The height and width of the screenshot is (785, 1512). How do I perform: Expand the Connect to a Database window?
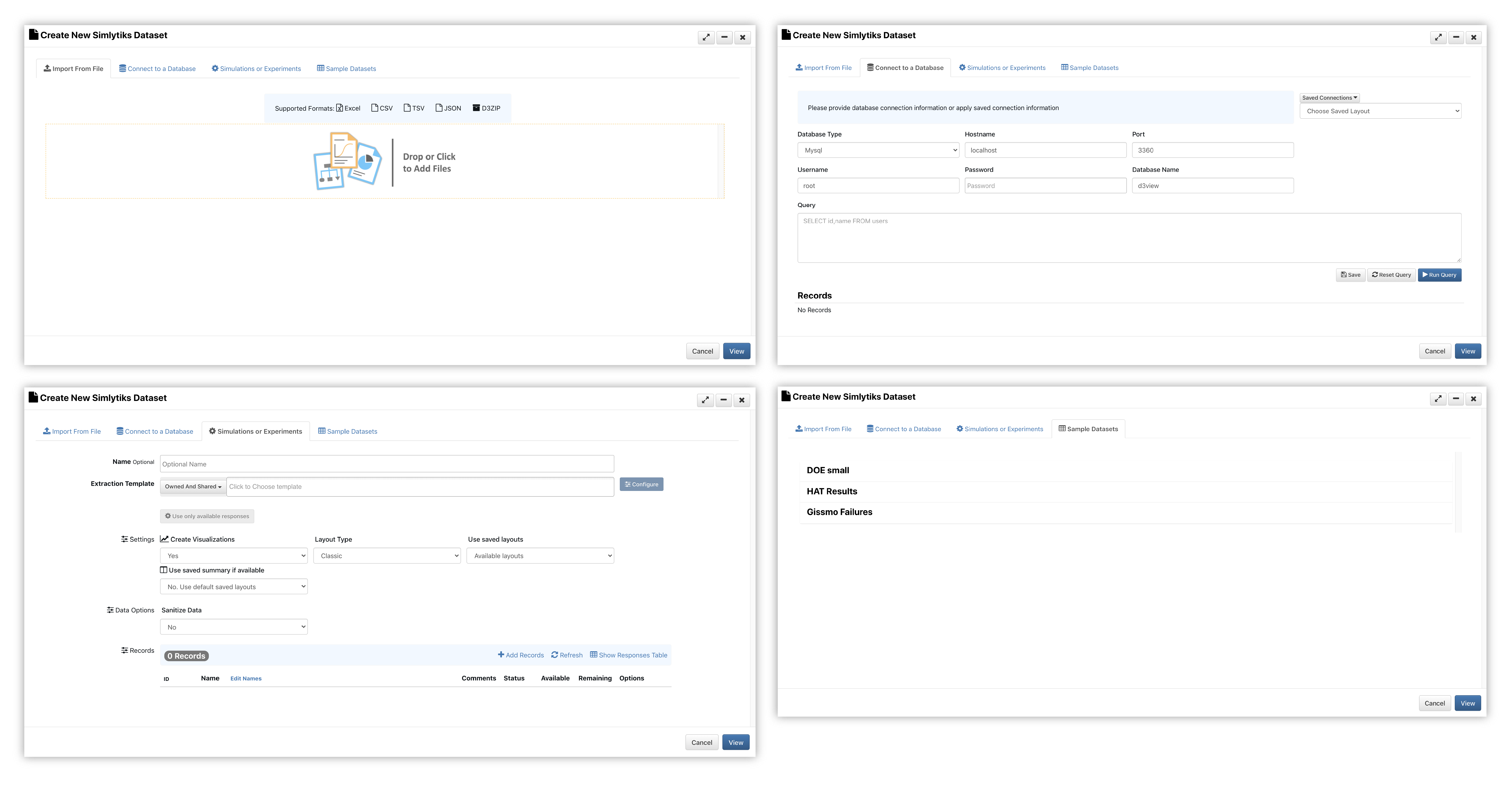[x=1438, y=38]
